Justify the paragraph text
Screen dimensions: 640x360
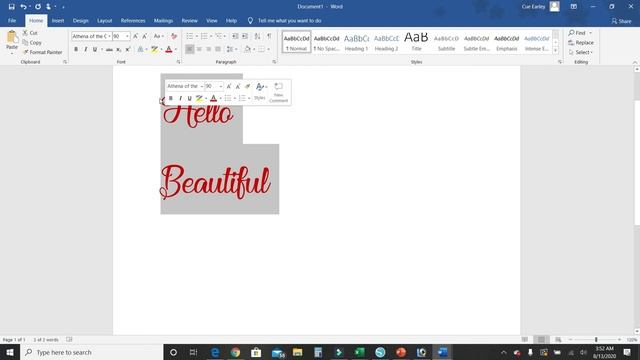(x=218, y=49)
